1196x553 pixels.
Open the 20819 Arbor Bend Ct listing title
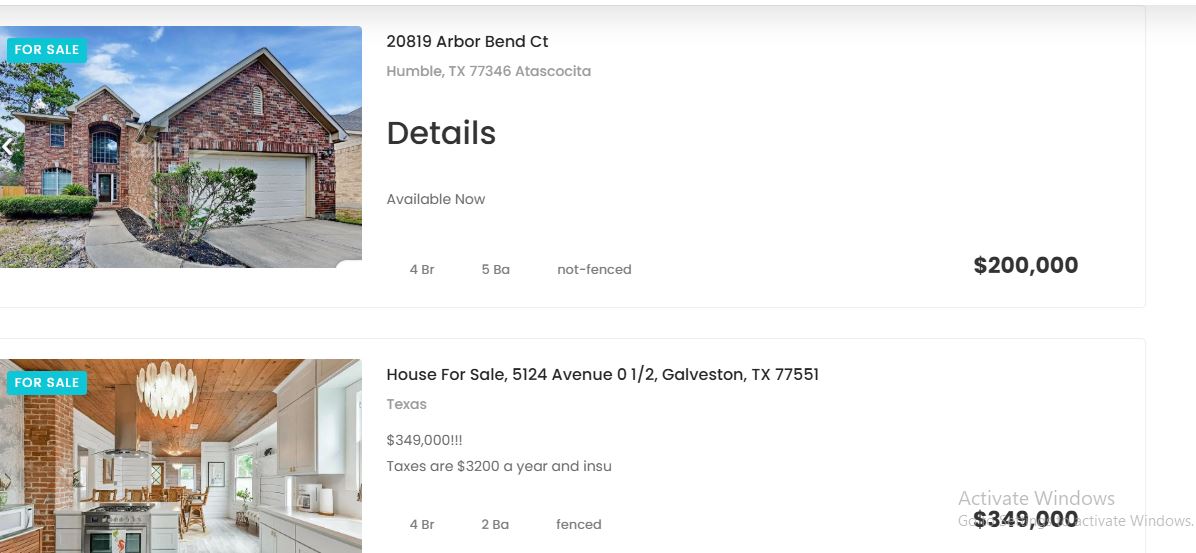467,42
